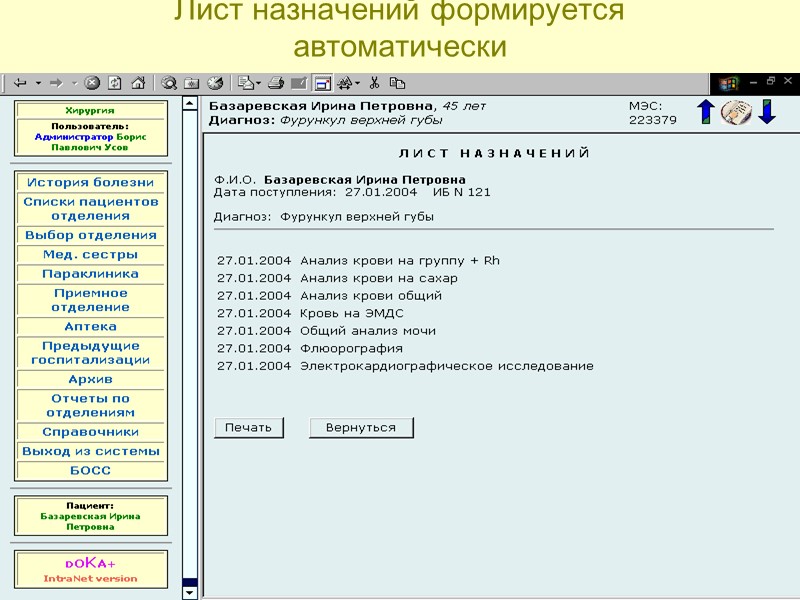
Task: Click the row Флюорография
Action: coord(310,348)
